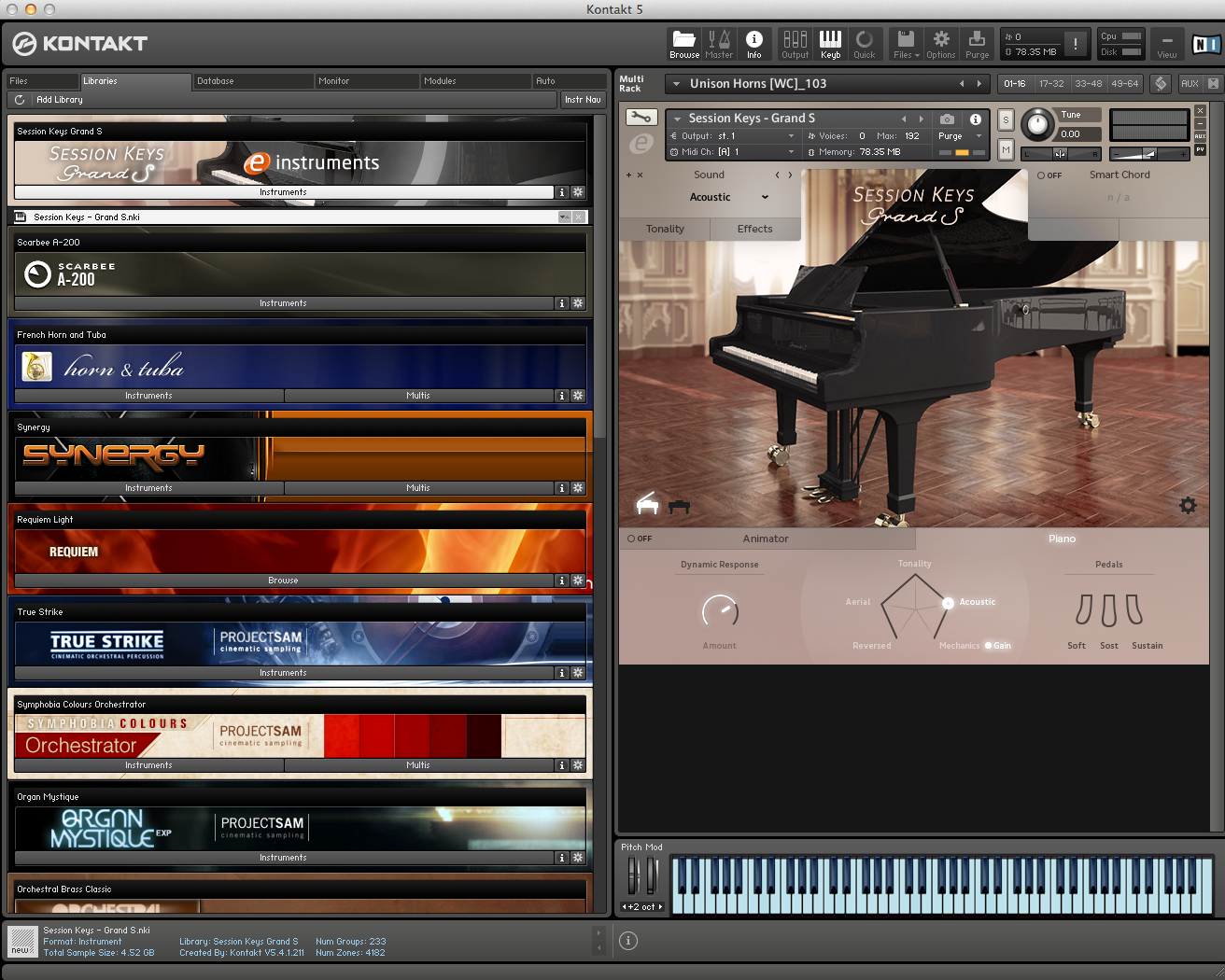Click the info icon in status bar
Image resolution: width=1225 pixels, height=980 pixels.
(628, 941)
